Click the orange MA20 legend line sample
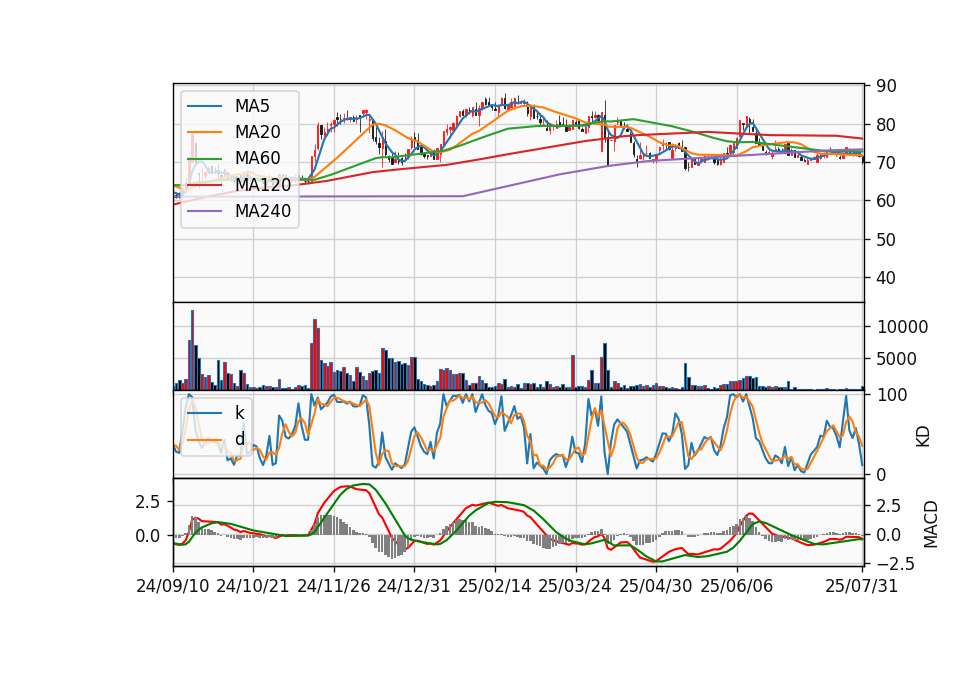Viewport: 960px width, 690px height. [204, 132]
